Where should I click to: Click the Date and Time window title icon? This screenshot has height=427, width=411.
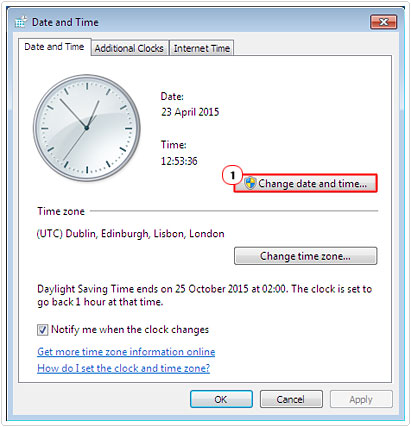pos(21,22)
